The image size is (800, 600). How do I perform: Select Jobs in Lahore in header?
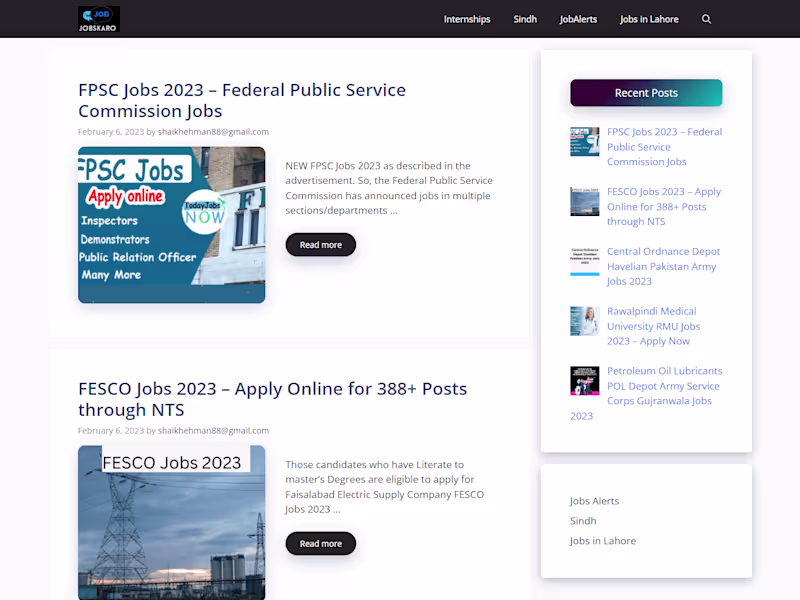(x=649, y=19)
